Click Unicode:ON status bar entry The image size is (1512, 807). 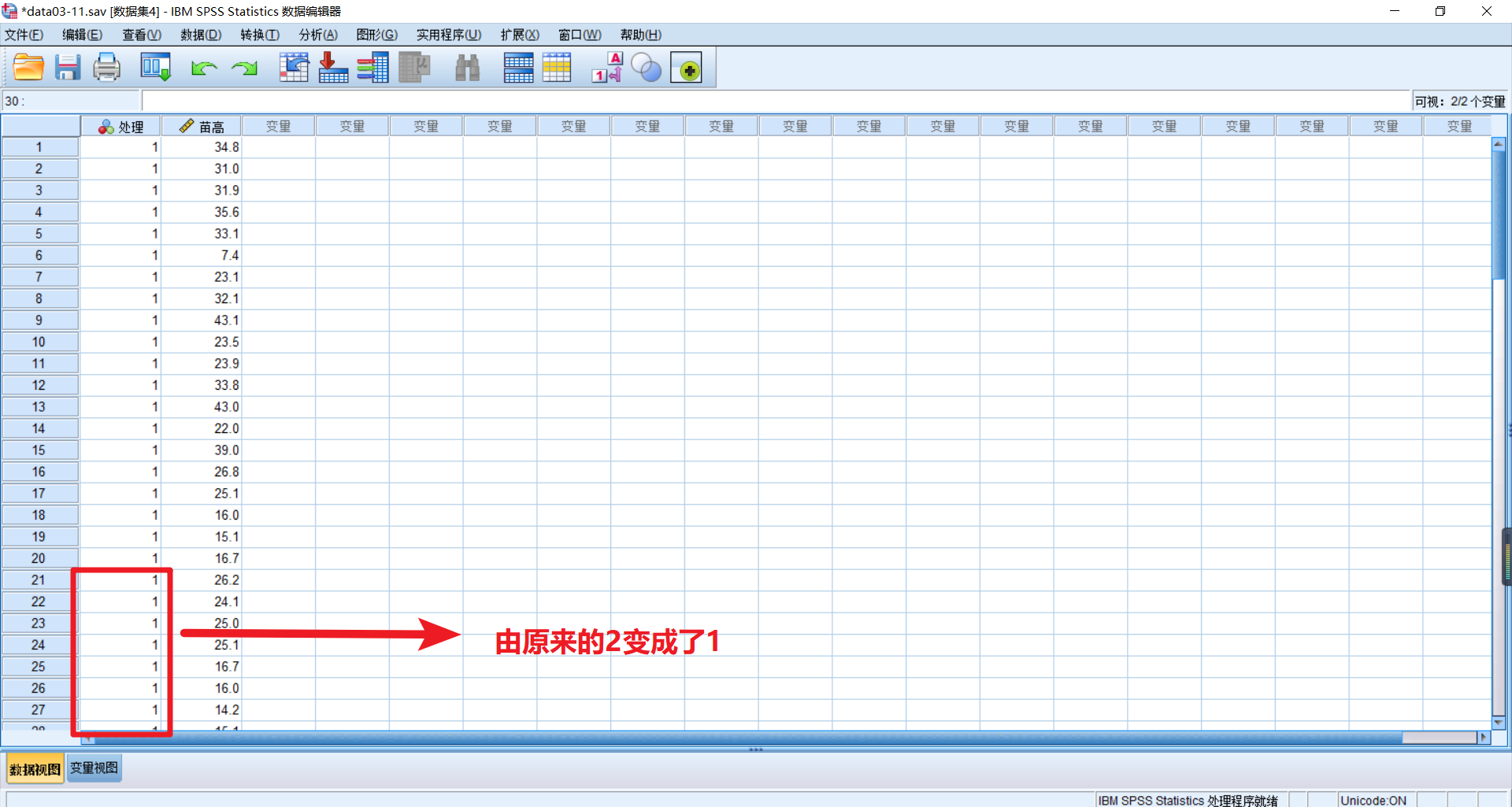(x=1373, y=800)
